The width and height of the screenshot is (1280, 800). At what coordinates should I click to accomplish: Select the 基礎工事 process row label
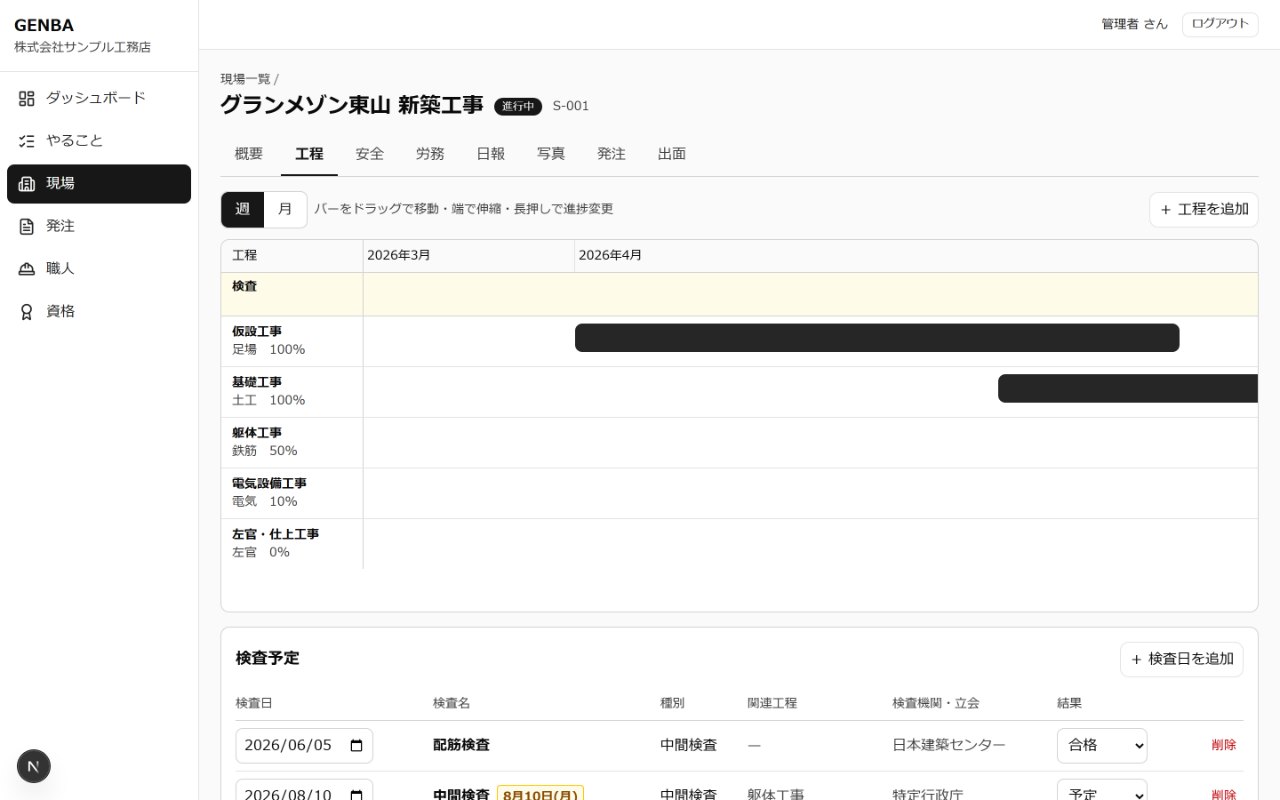click(292, 391)
